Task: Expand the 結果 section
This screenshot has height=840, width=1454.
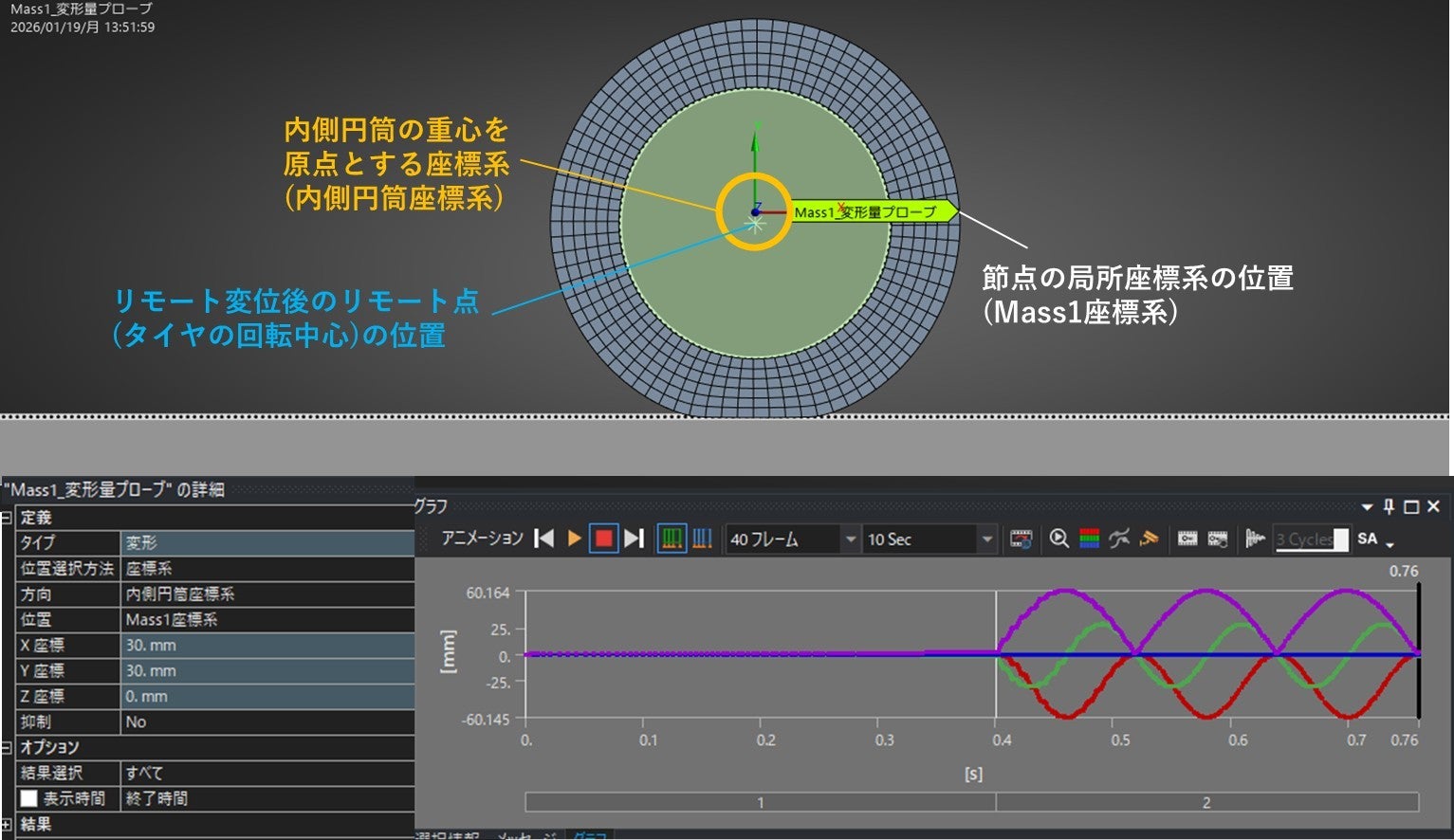Action: pos(6,824)
